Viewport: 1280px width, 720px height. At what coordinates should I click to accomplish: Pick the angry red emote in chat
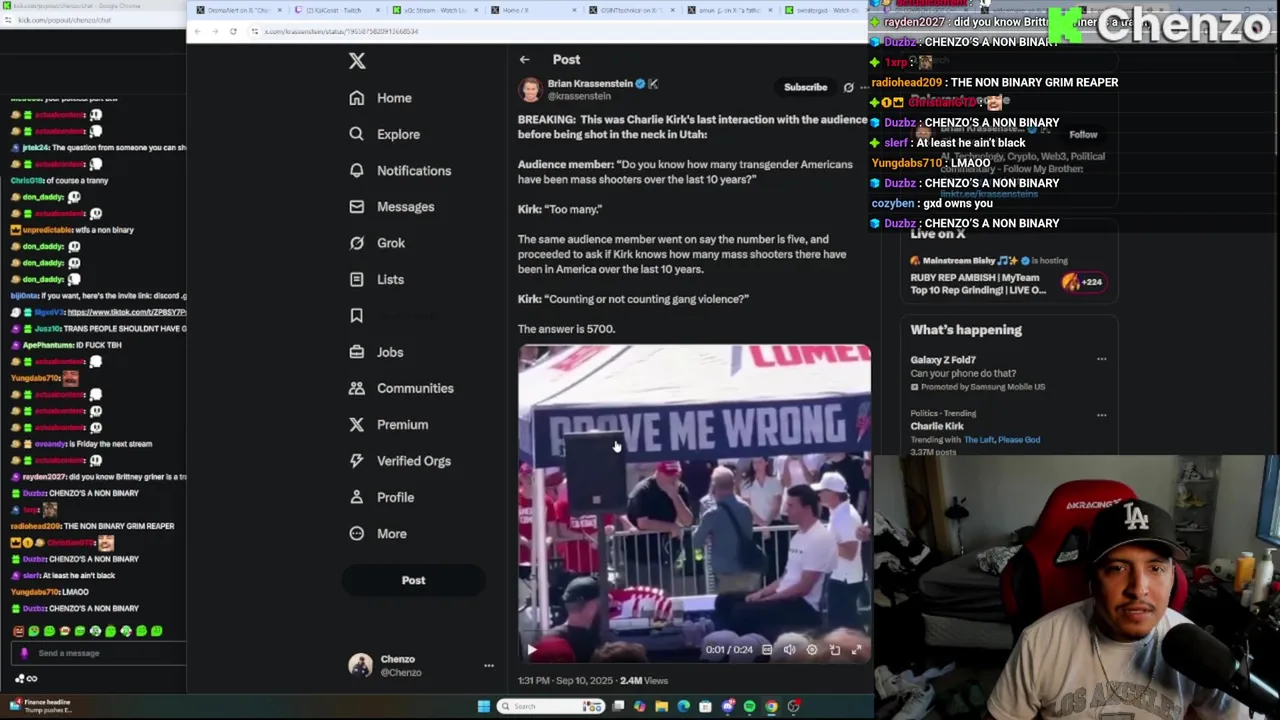point(18,631)
